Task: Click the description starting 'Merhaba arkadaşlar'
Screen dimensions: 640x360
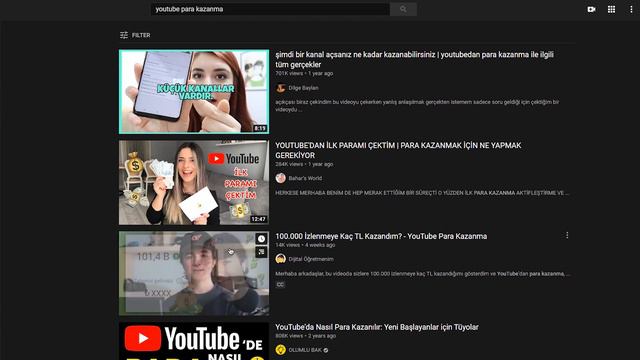Action: point(422,273)
